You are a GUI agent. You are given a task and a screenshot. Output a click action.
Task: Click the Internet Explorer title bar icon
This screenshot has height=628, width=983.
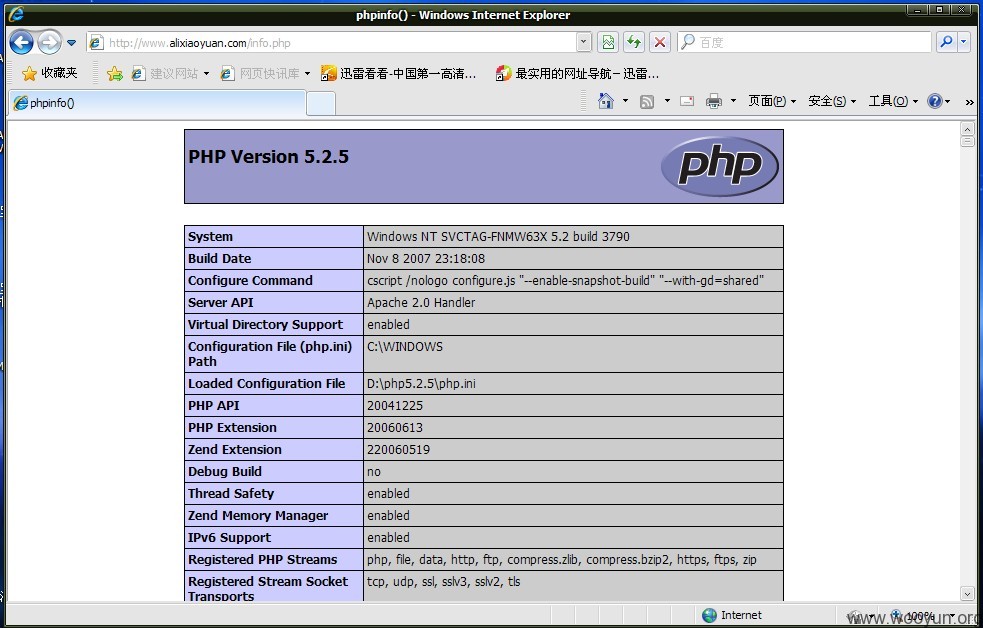tap(16, 14)
